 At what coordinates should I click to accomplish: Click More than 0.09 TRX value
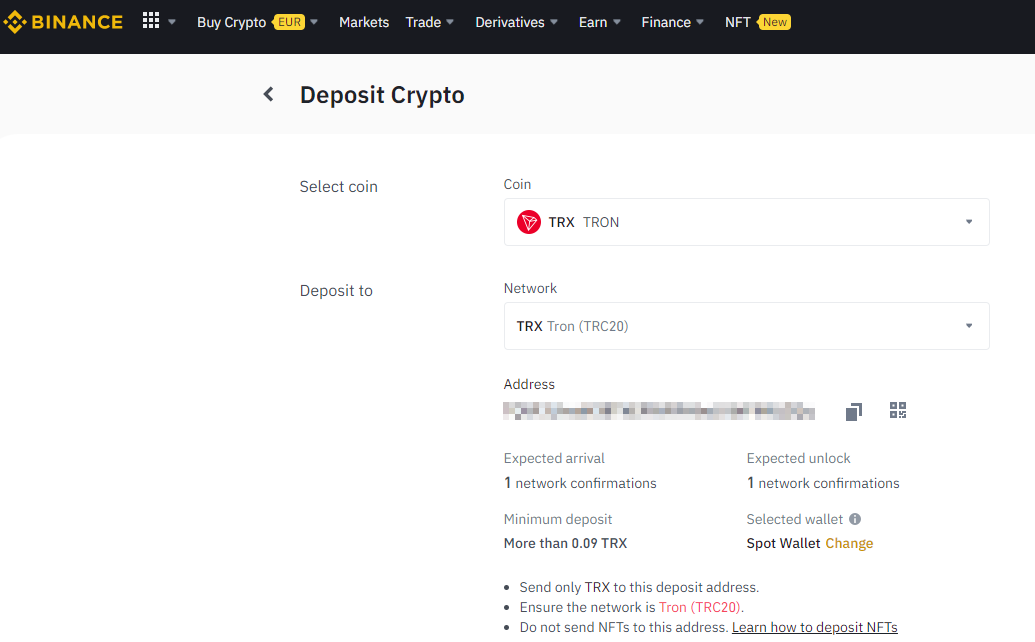565,543
